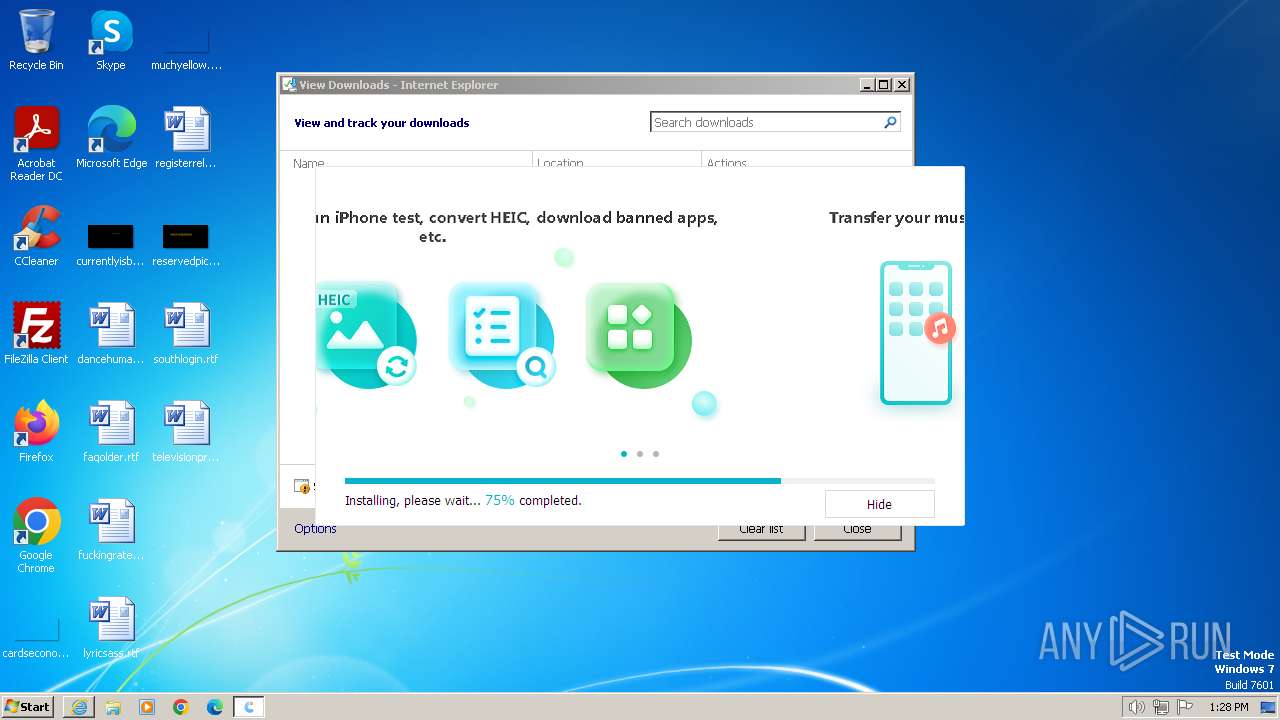
Task: Click search magnifier in downloads window
Action: click(890, 122)
